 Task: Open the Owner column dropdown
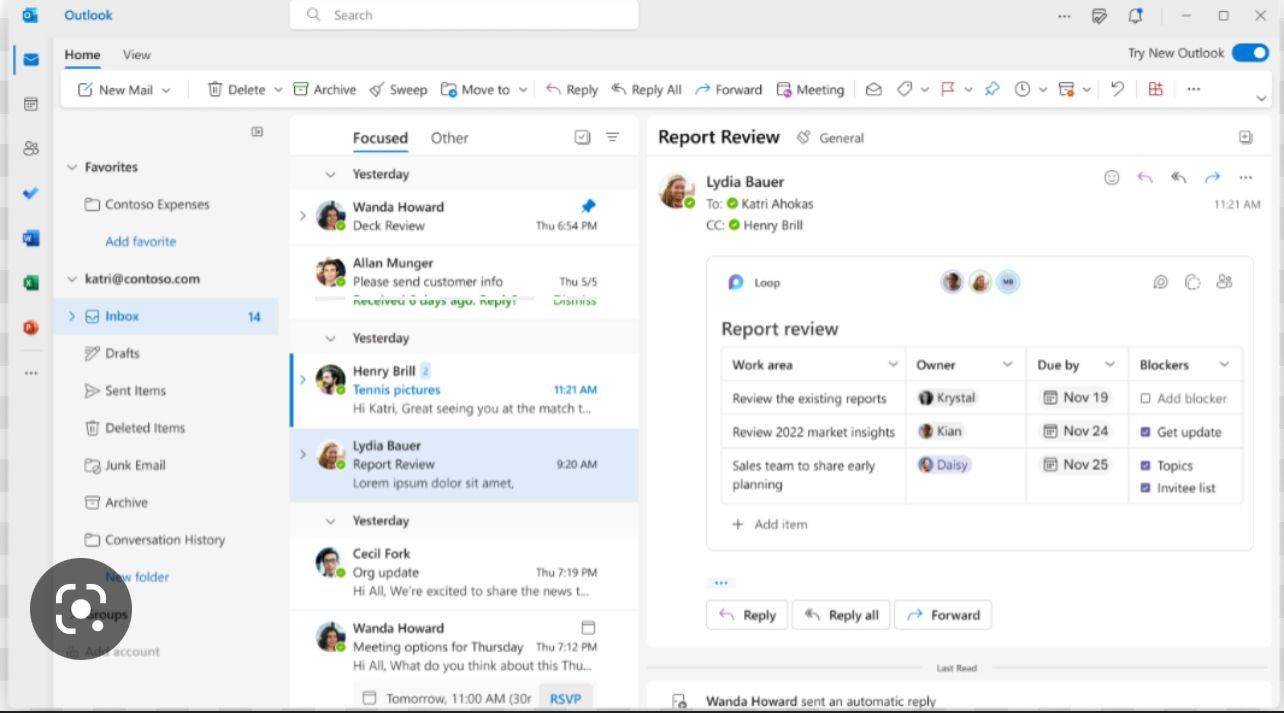1008,365
